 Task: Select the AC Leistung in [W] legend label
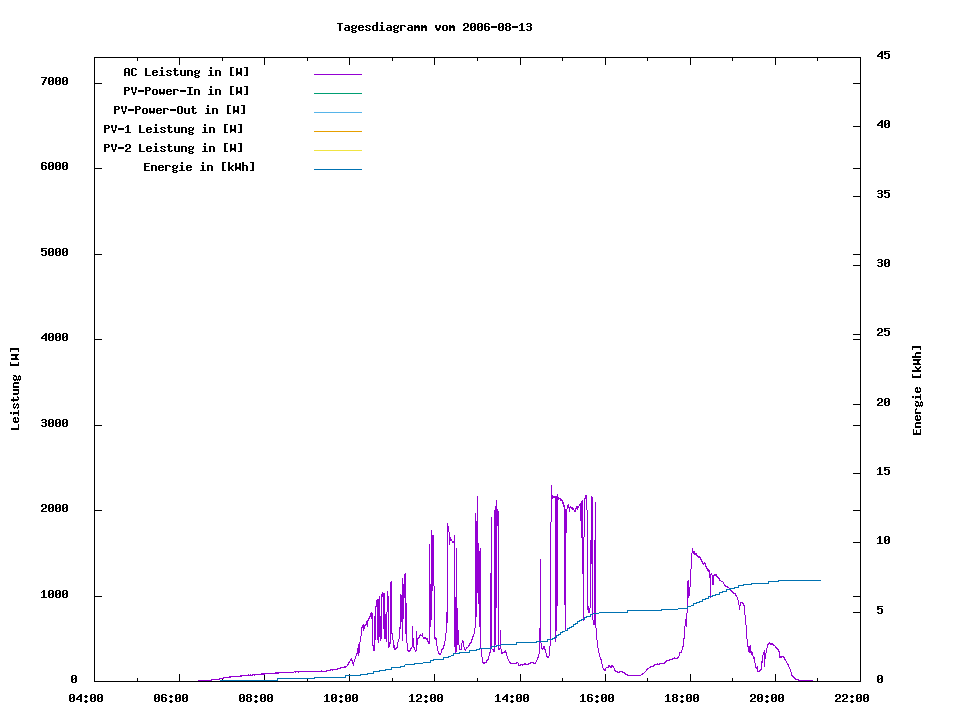[186, 72]
